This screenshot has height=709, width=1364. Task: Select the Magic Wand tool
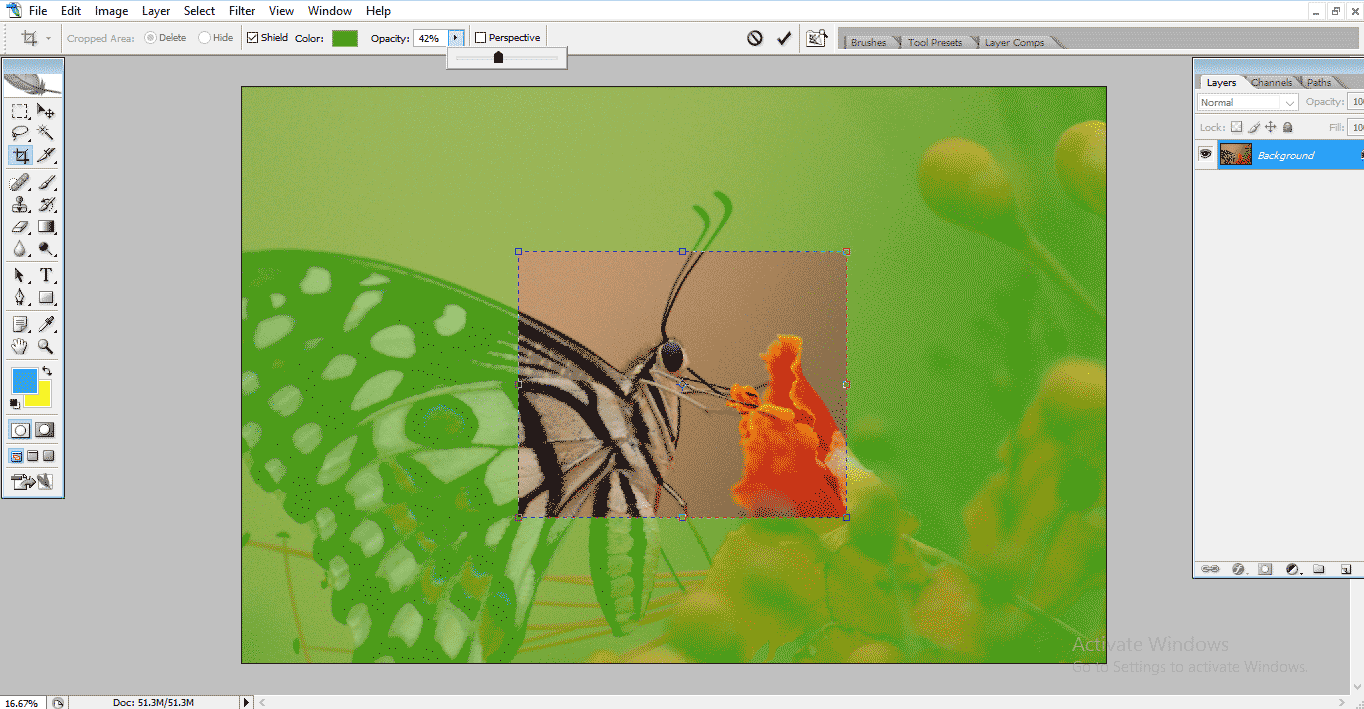tap(46, 133)
